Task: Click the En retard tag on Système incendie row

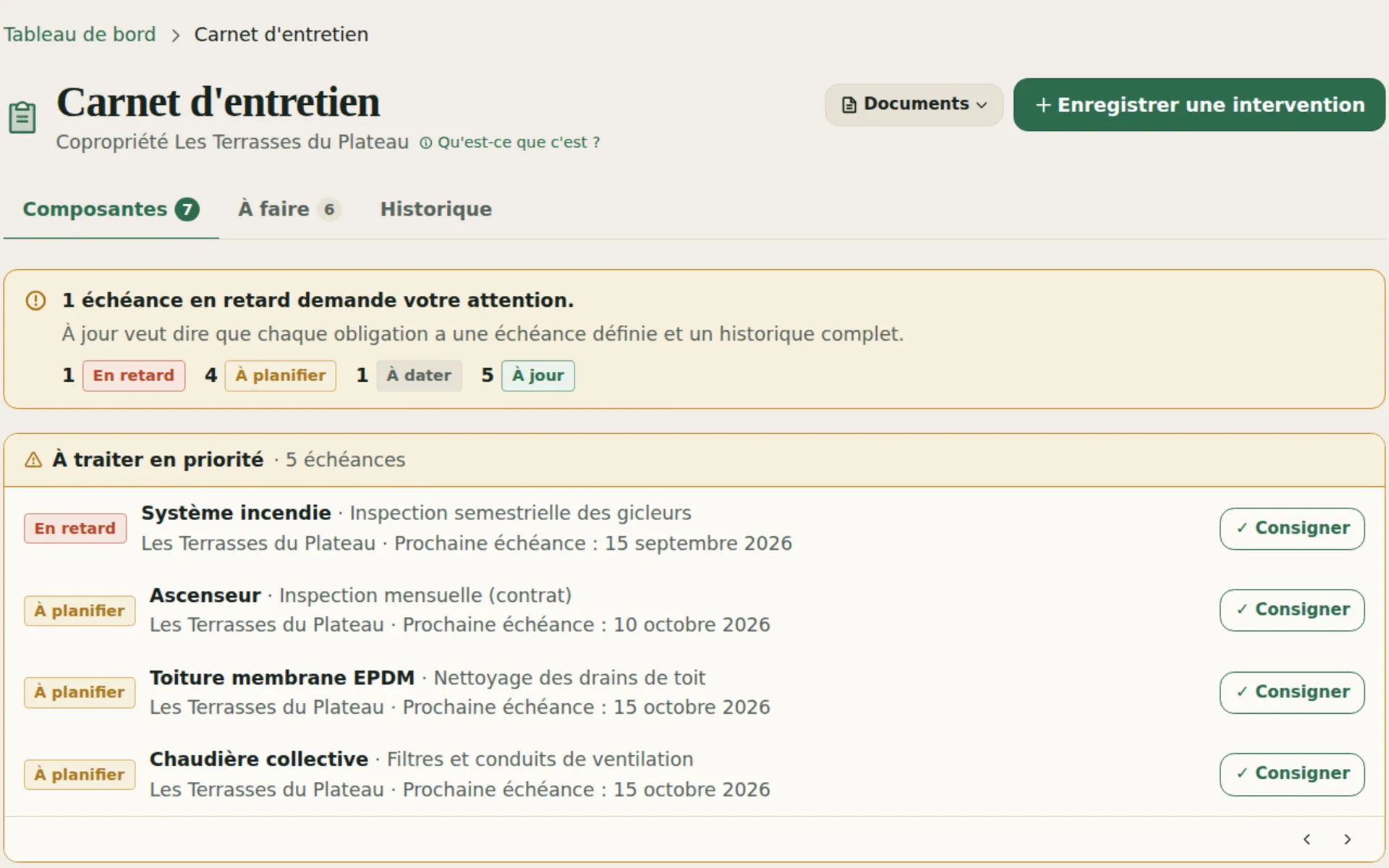Action: coord(75,529)
